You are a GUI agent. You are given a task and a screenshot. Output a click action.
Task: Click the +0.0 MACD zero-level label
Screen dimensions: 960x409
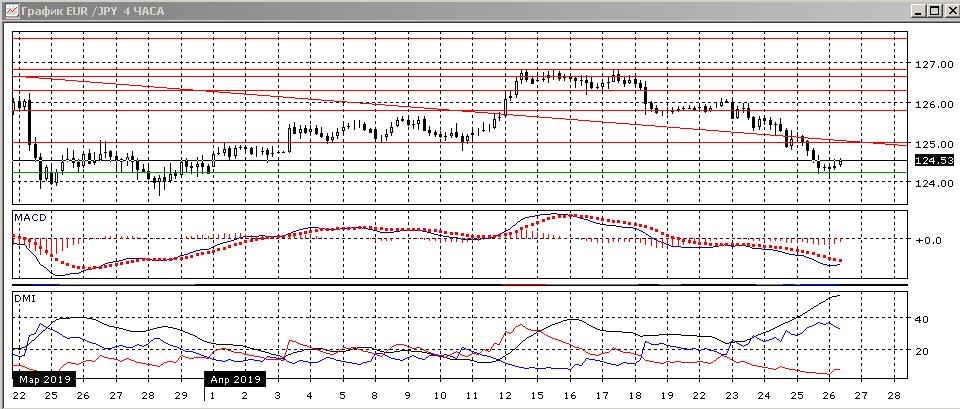(929, 241)
